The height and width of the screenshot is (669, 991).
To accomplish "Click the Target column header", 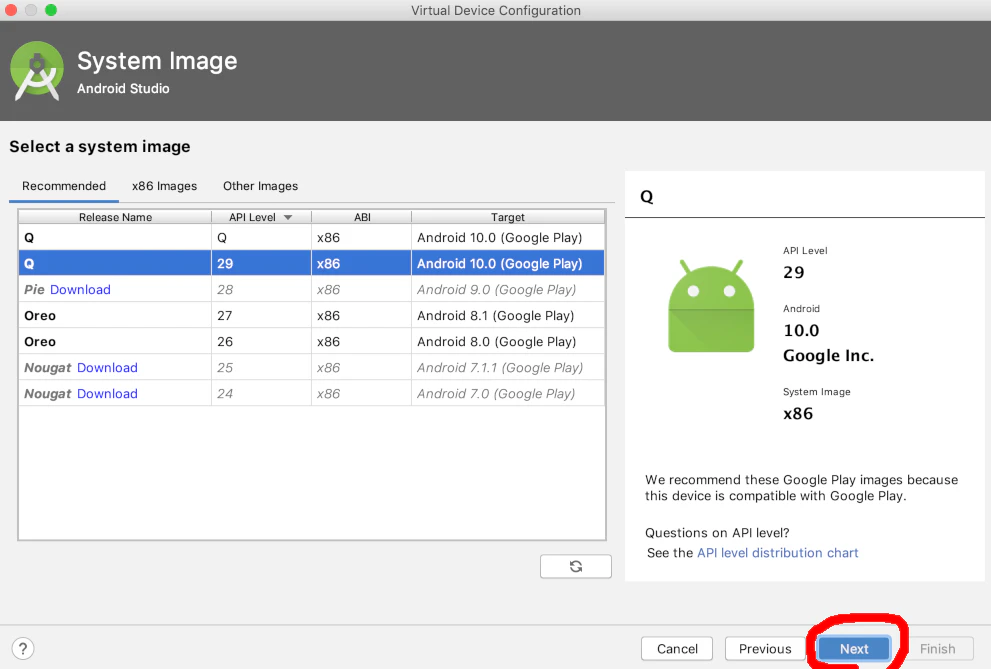I will pyautogui.click(x=508, y=217).
